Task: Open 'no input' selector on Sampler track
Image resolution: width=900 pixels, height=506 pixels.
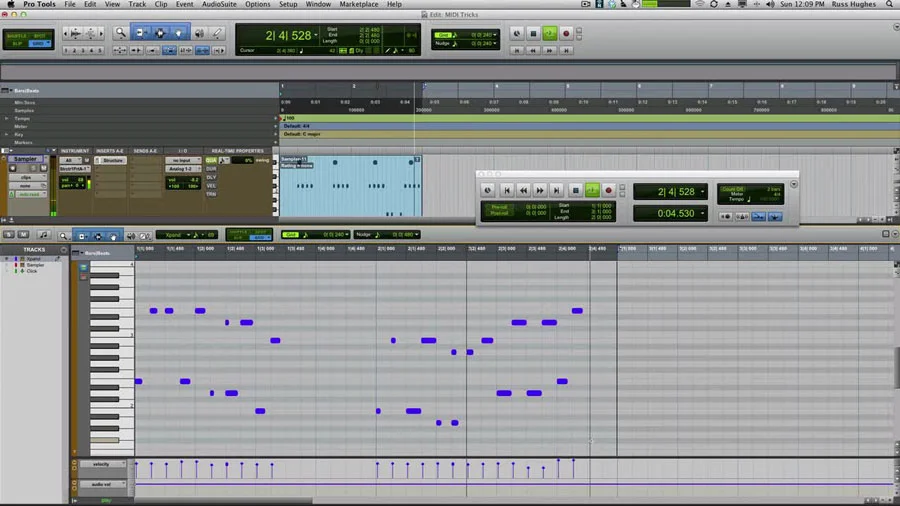Action: click(x=183, y=161)
